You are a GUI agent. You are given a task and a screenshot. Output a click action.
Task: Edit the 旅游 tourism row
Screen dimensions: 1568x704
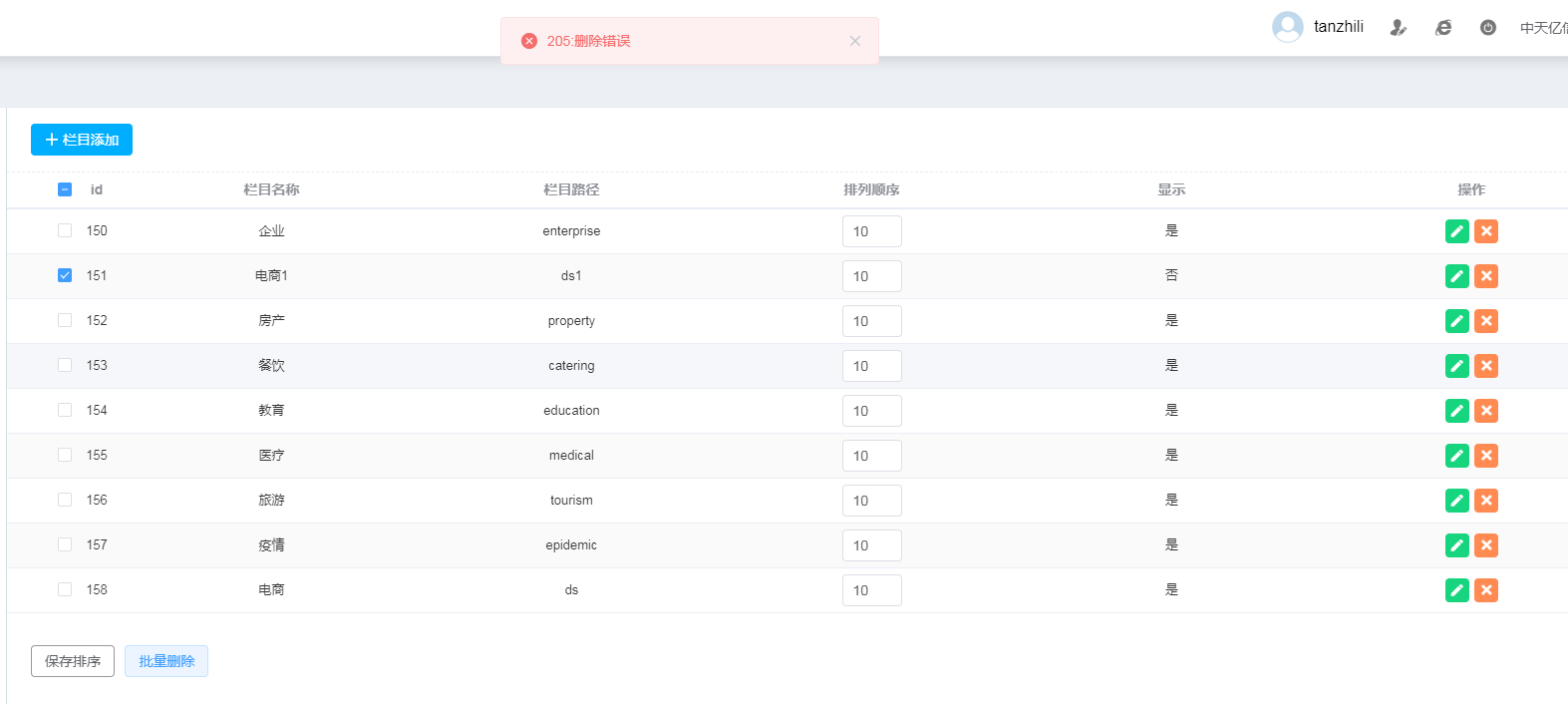[1456, 501]
